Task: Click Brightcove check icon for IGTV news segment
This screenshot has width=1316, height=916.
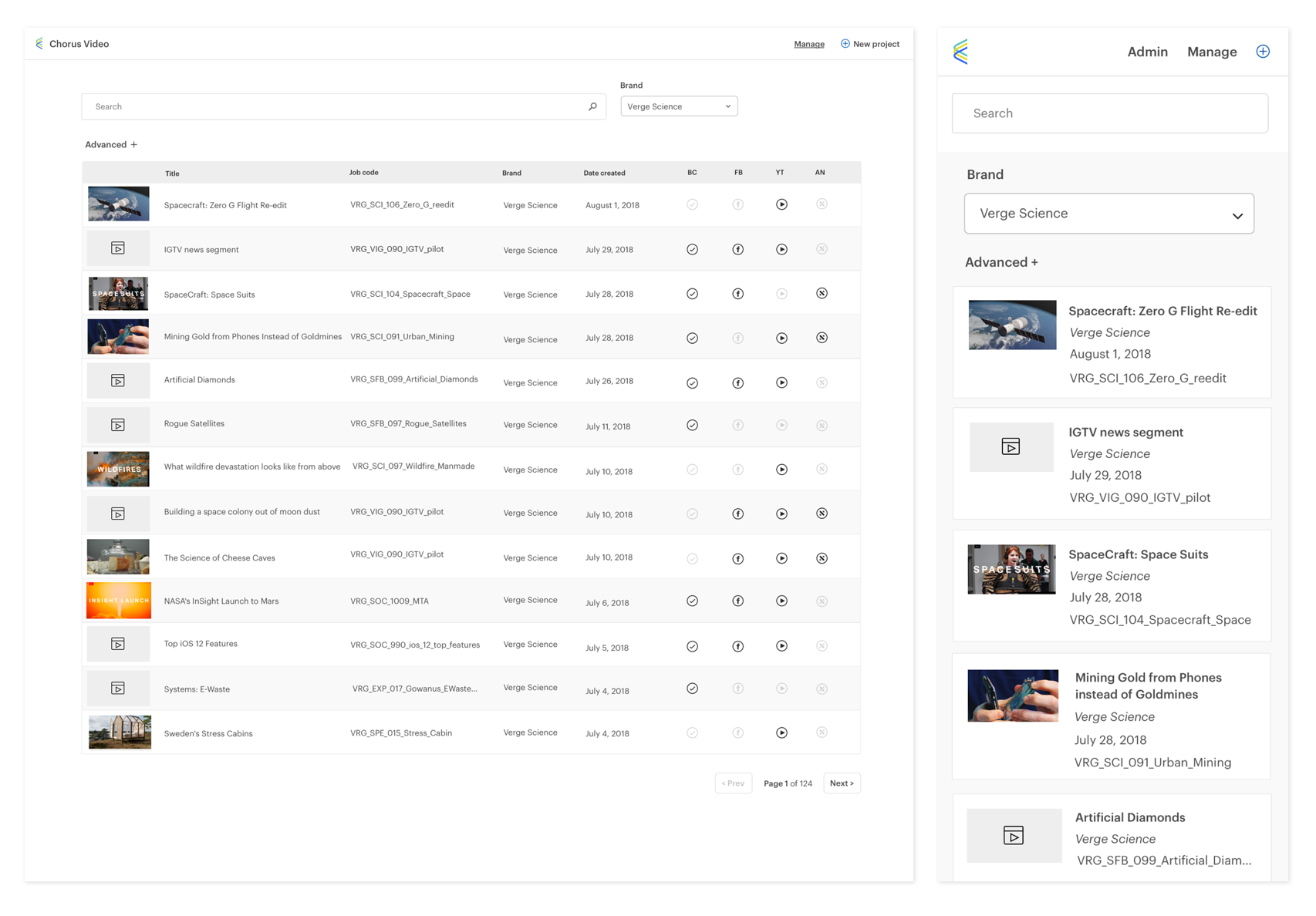Action: click(692, 249)
